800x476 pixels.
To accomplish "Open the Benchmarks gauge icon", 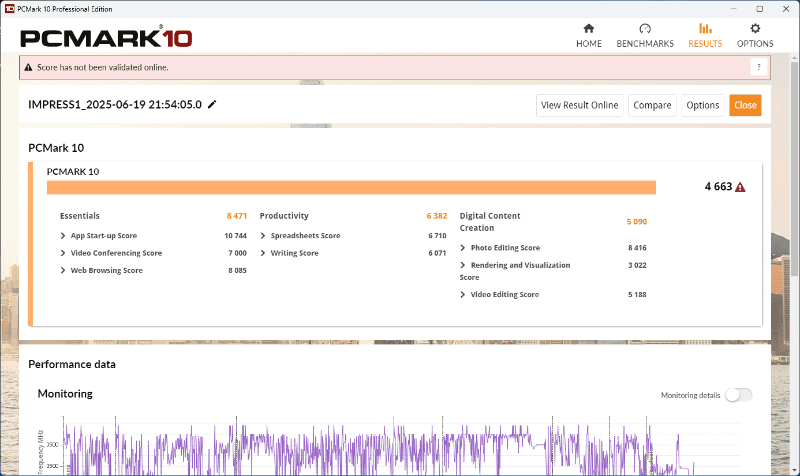I will tap(645, 29).
